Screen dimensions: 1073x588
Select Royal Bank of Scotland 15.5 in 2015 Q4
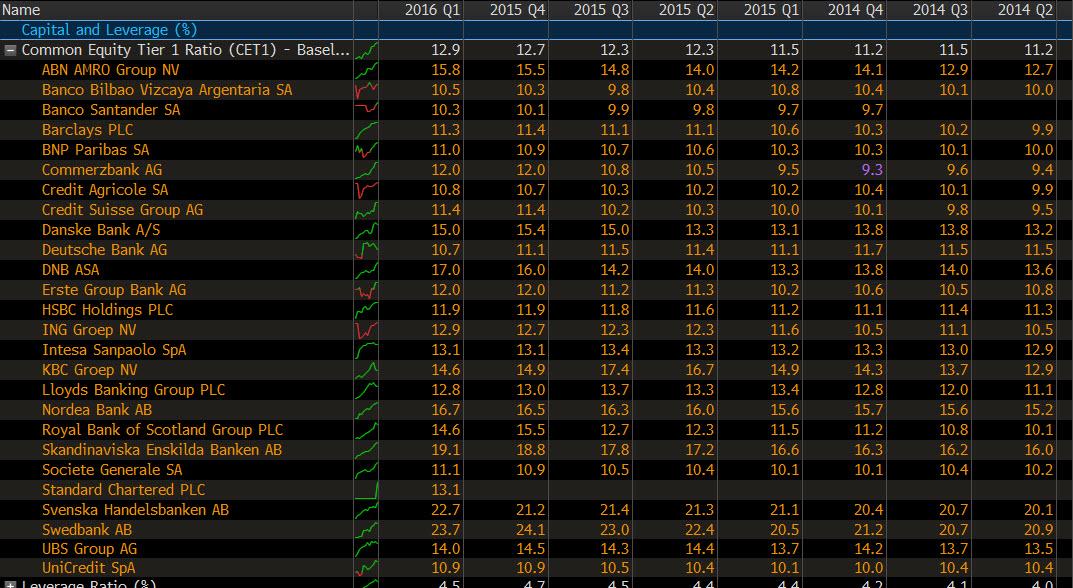coord(531,430)
